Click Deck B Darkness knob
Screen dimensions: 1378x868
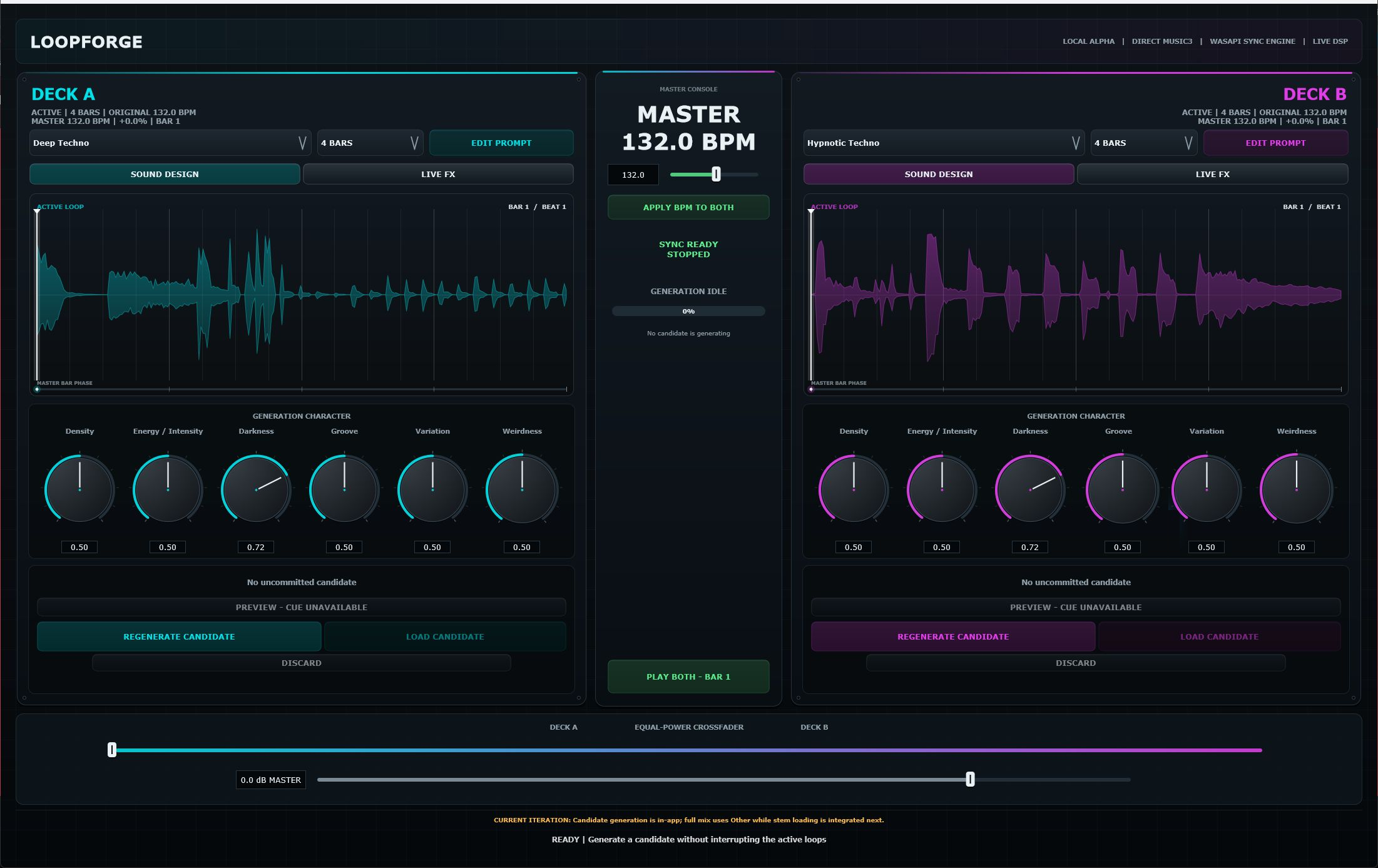[x=1030, y=489]
